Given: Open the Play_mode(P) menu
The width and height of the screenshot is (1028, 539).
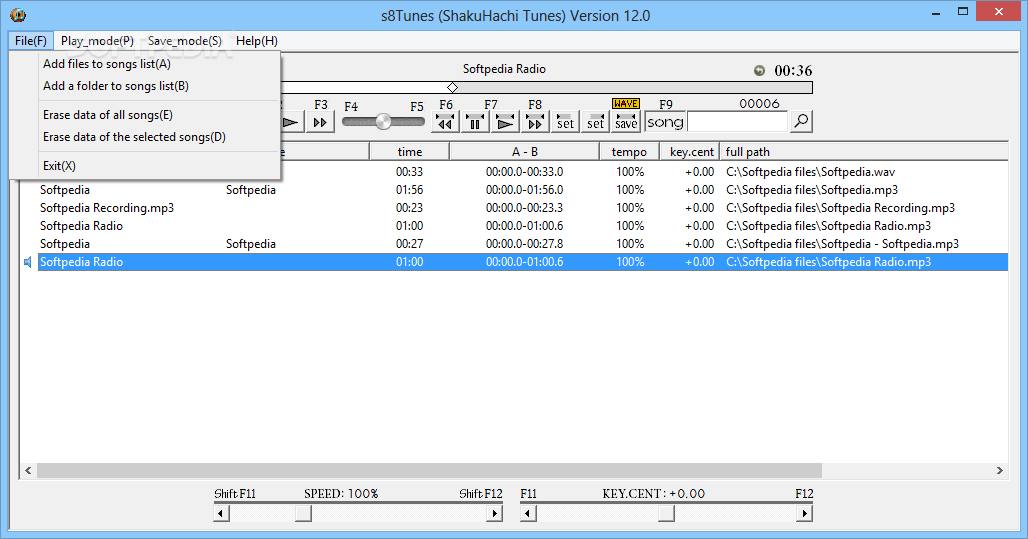Looking at the screenshot, I should click(97, 41).
